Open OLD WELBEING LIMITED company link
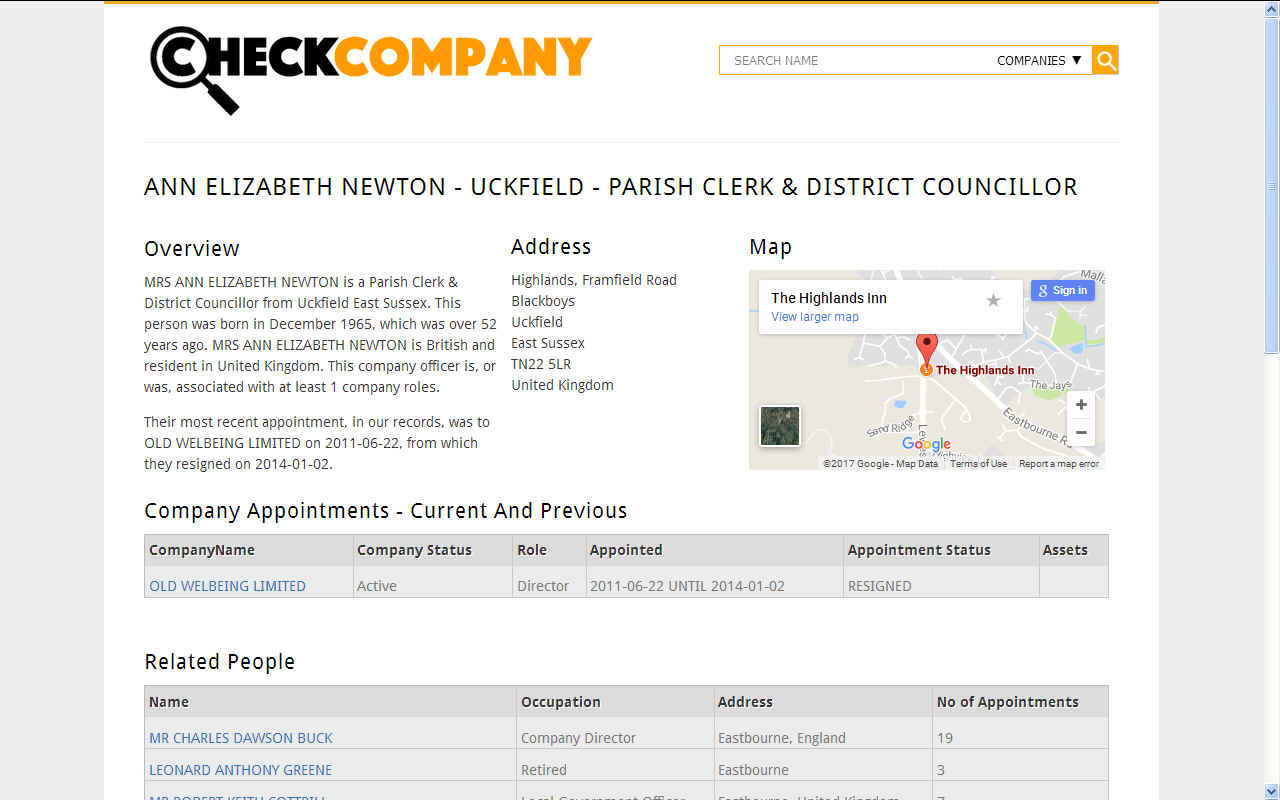The image size is (1280, 800). pos(227,586)
